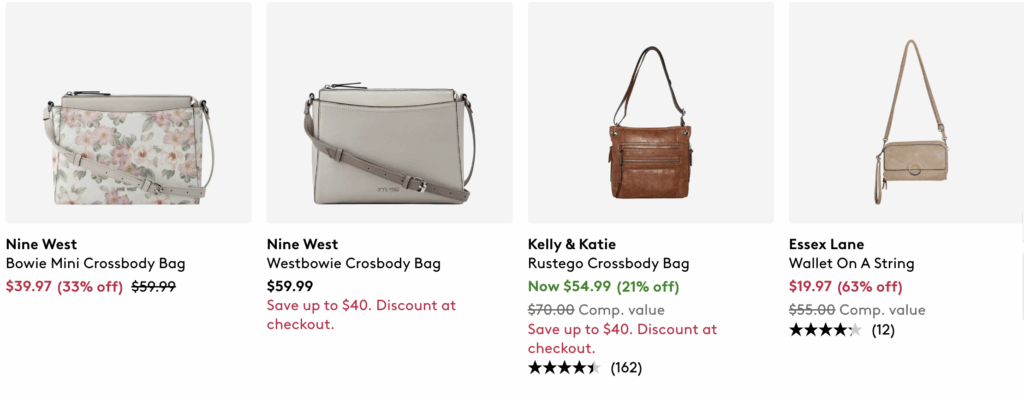The width and height of the screenshot is (1024, 395).
Task: Open the beige Wallet On A String image
Action: [906, 113]
